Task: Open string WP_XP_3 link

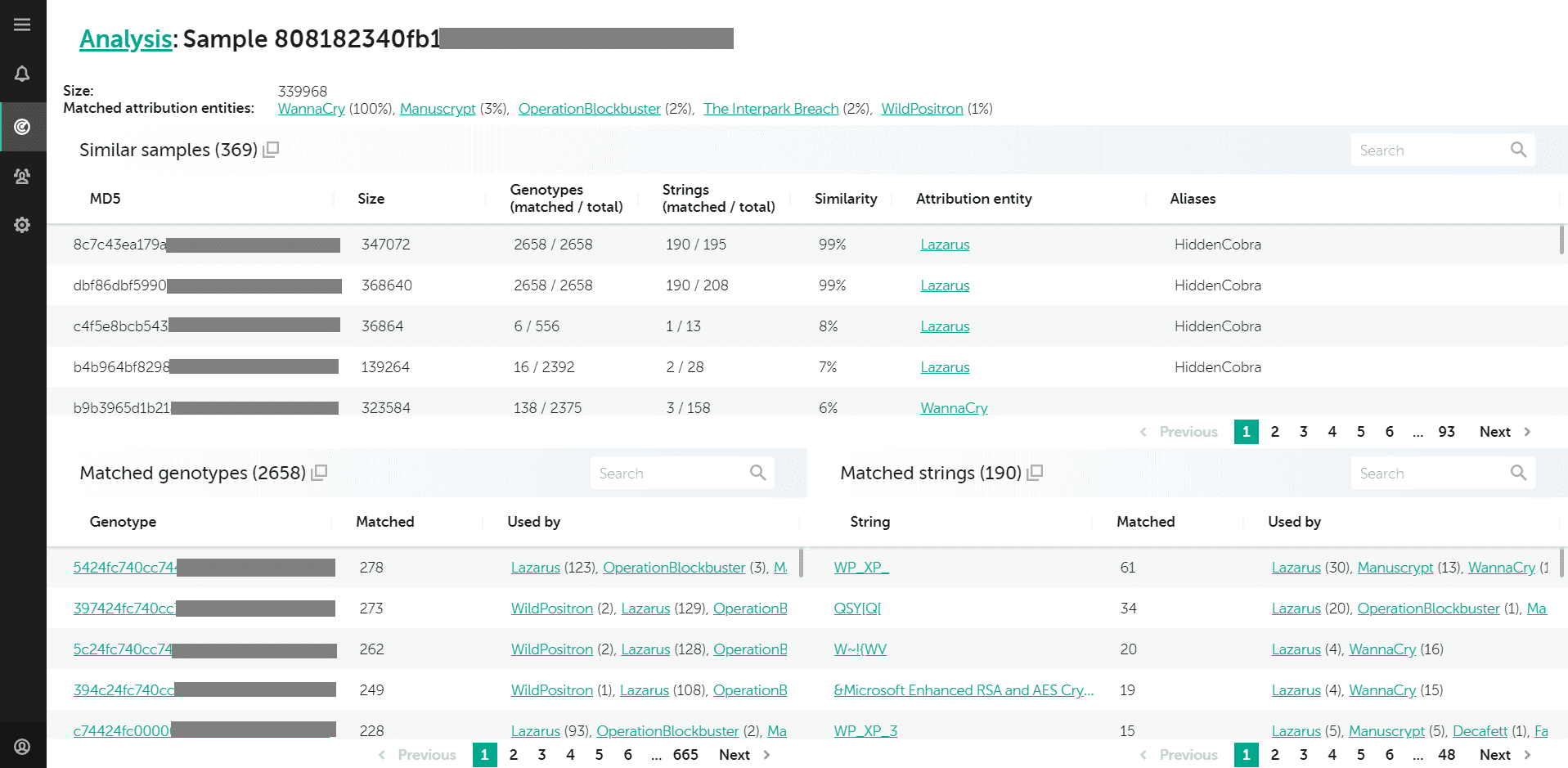Action: point(865,730)
